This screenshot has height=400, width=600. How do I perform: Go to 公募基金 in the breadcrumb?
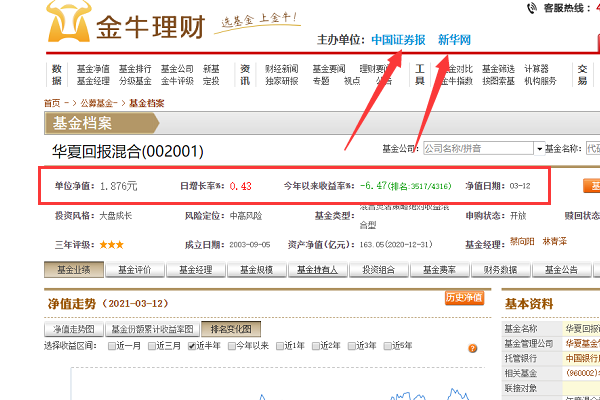point(97,103)
